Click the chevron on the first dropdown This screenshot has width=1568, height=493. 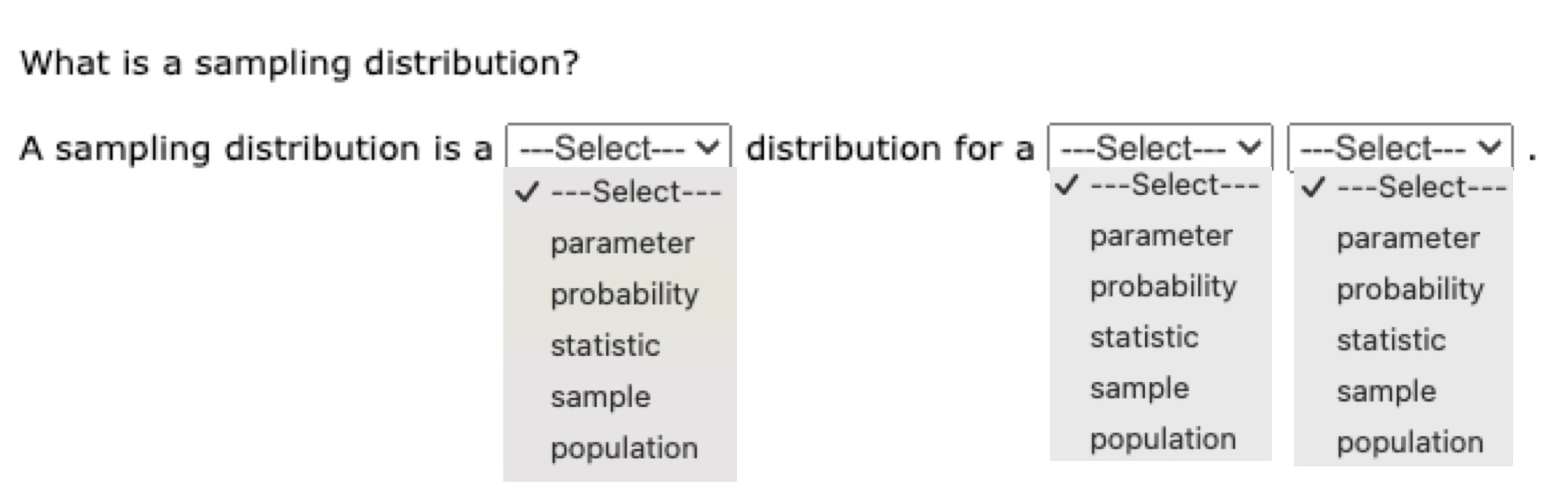pos(706,148)
